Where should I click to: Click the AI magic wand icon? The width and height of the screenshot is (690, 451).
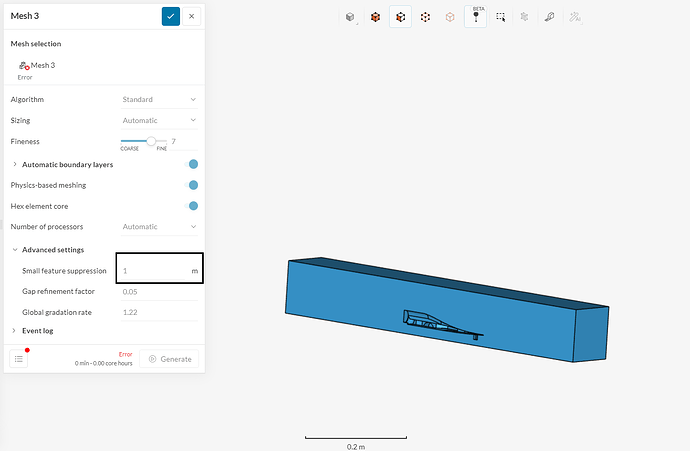pyautogui.click(x=575, y=17)
